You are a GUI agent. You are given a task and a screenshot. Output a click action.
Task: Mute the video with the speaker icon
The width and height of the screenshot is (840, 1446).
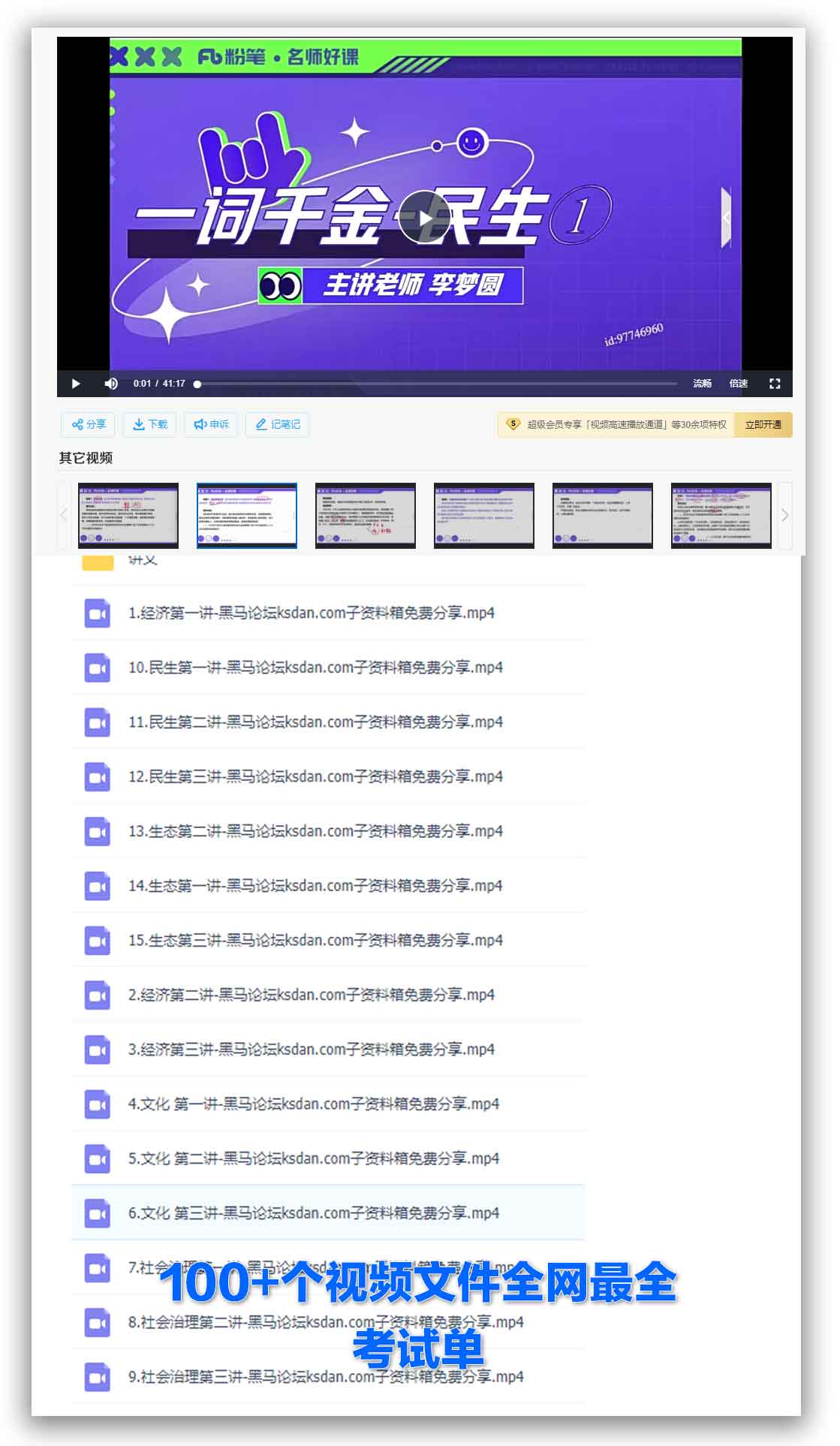point(111,384)
